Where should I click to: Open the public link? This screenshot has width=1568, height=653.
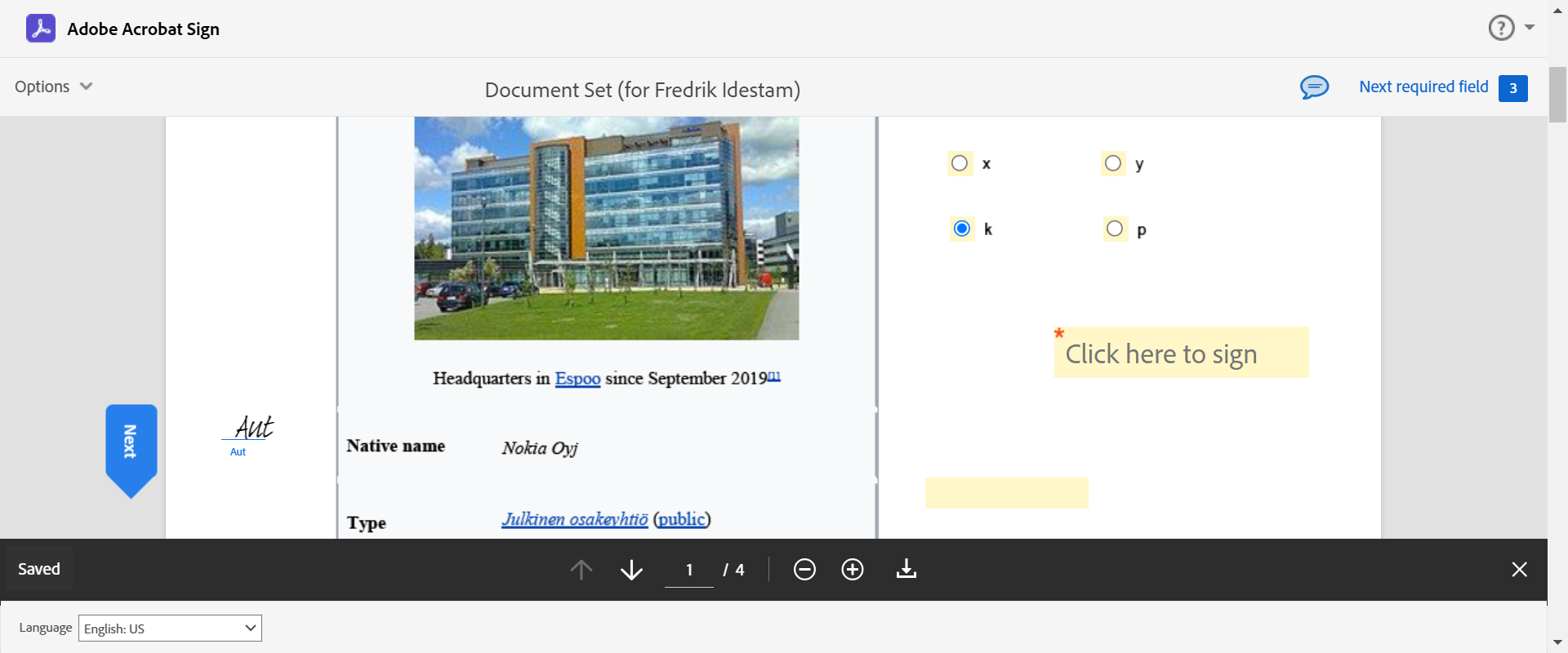tap(682, 519)
